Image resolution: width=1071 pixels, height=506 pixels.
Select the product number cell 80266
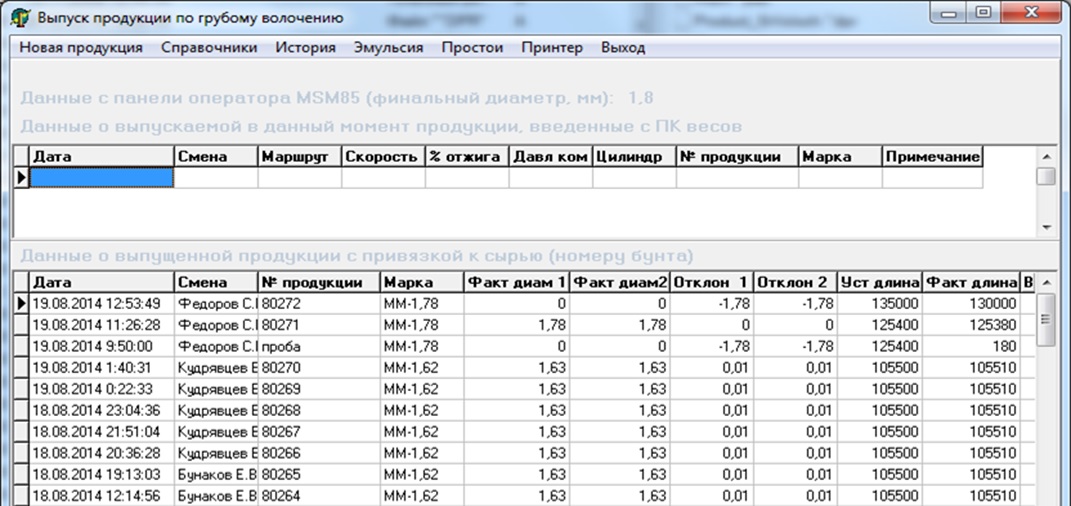[x=319, y=453]
